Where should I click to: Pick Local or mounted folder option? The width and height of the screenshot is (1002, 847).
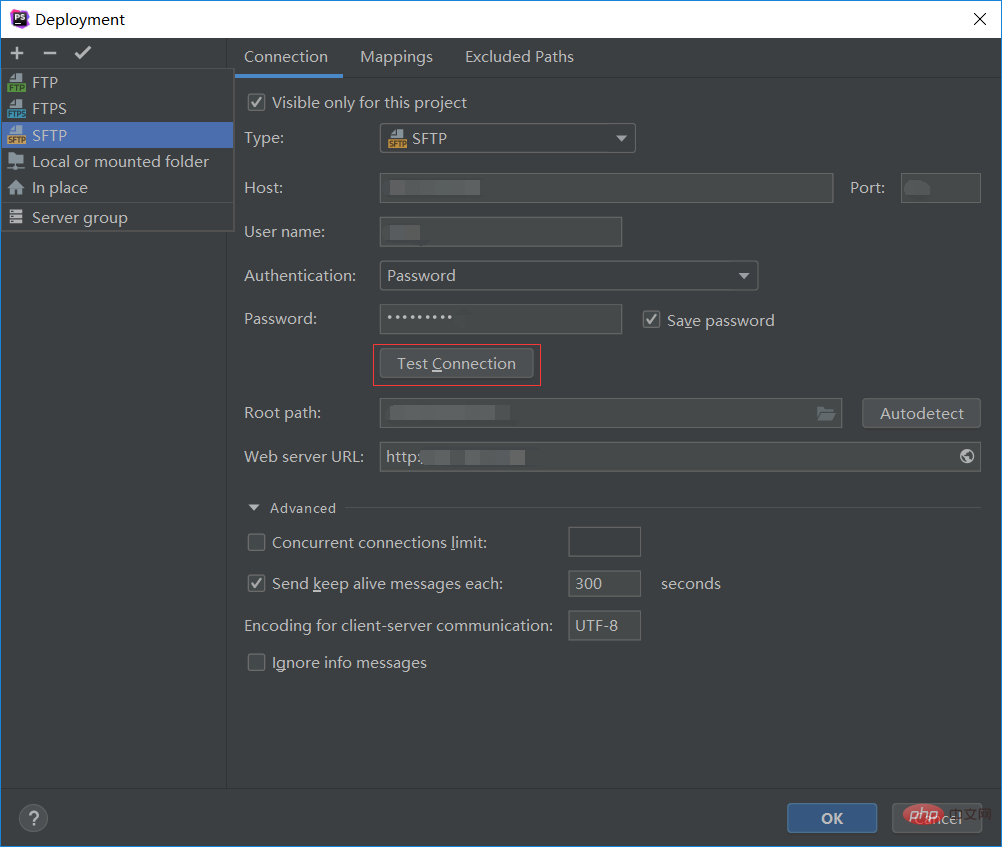pyautogui.click(x=118, y=161)
